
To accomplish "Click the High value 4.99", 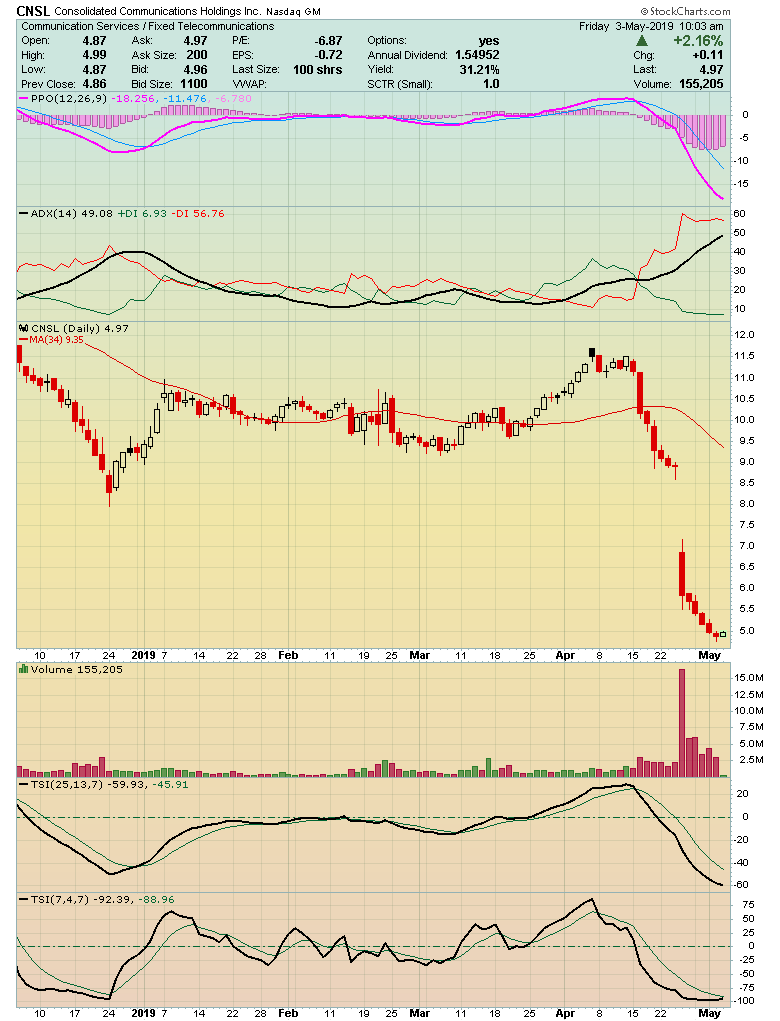I will point(94,55).
